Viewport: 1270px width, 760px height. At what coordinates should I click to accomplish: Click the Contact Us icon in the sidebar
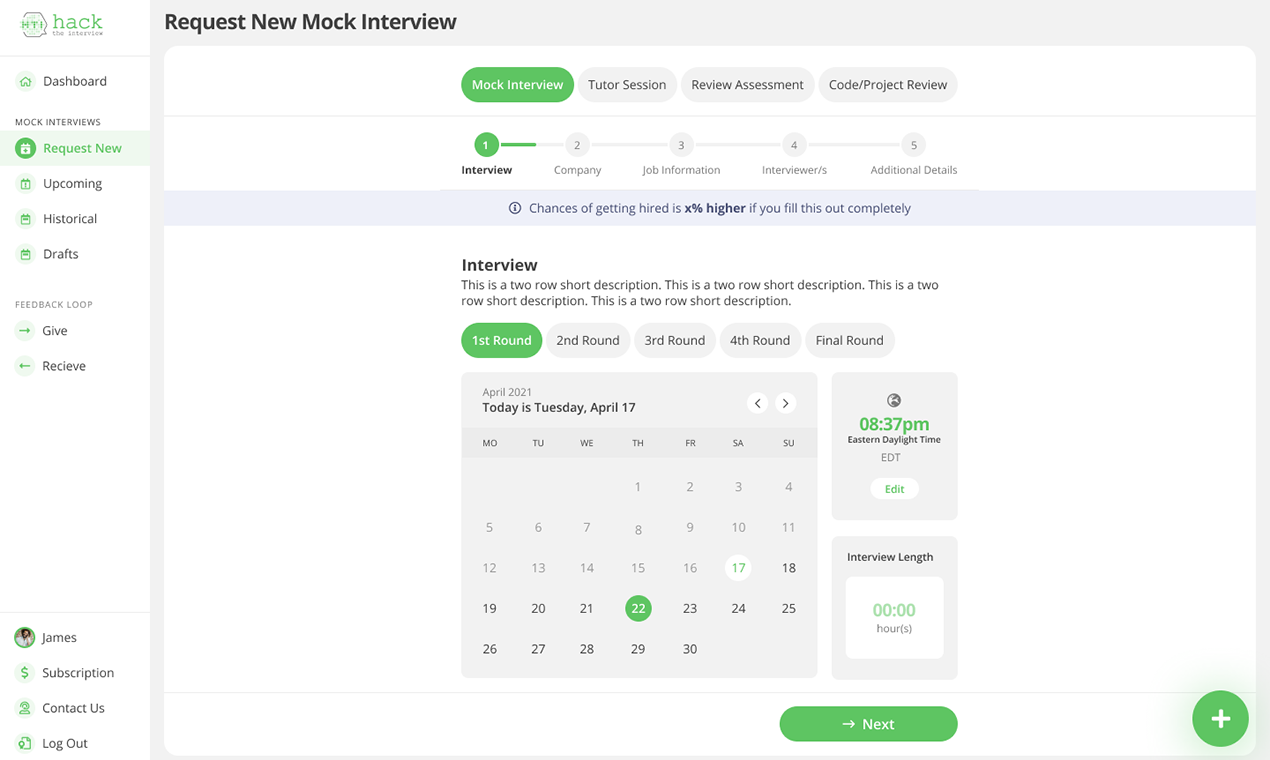click(23, 707)
